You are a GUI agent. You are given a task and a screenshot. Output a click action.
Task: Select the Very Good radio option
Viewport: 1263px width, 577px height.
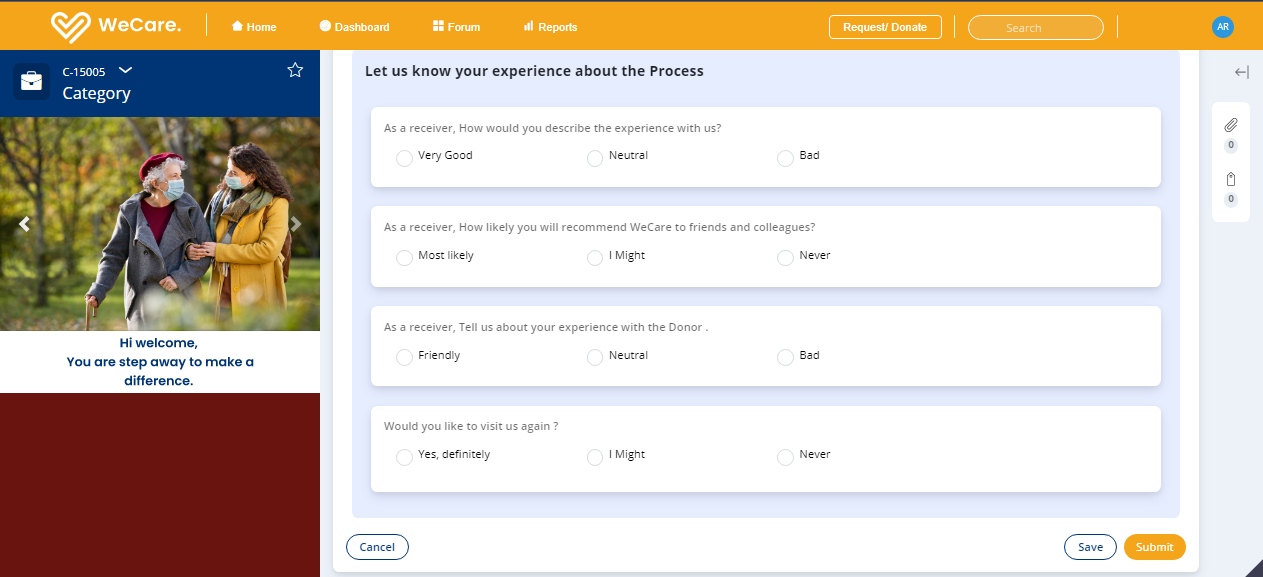[x=404, y=158]
